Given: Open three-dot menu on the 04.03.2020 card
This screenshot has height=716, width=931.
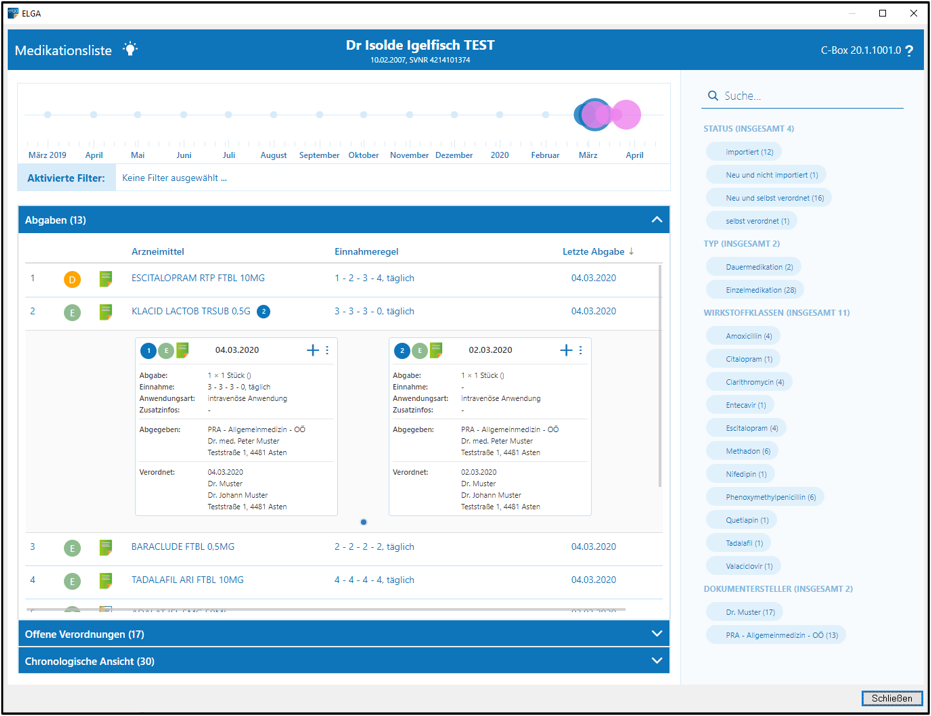Looking at the screenshot, I should [327, 350].
